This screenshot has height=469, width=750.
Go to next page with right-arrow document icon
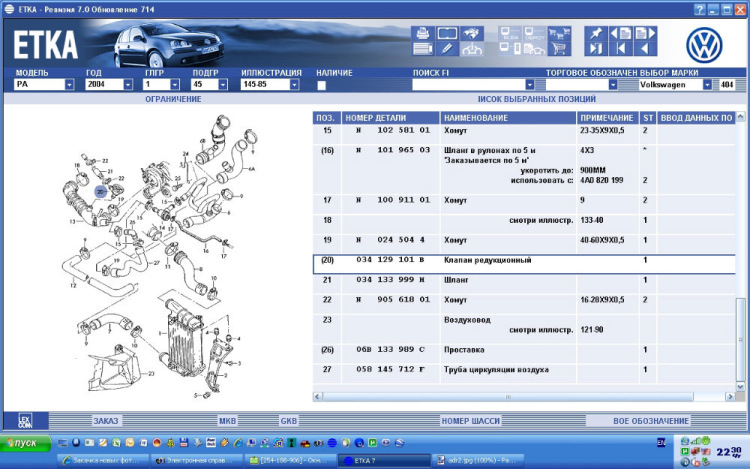click(645, 33)
